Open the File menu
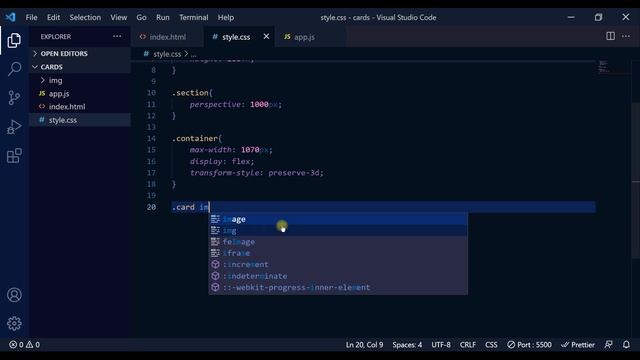640x360 pixels. coord(31,18)
